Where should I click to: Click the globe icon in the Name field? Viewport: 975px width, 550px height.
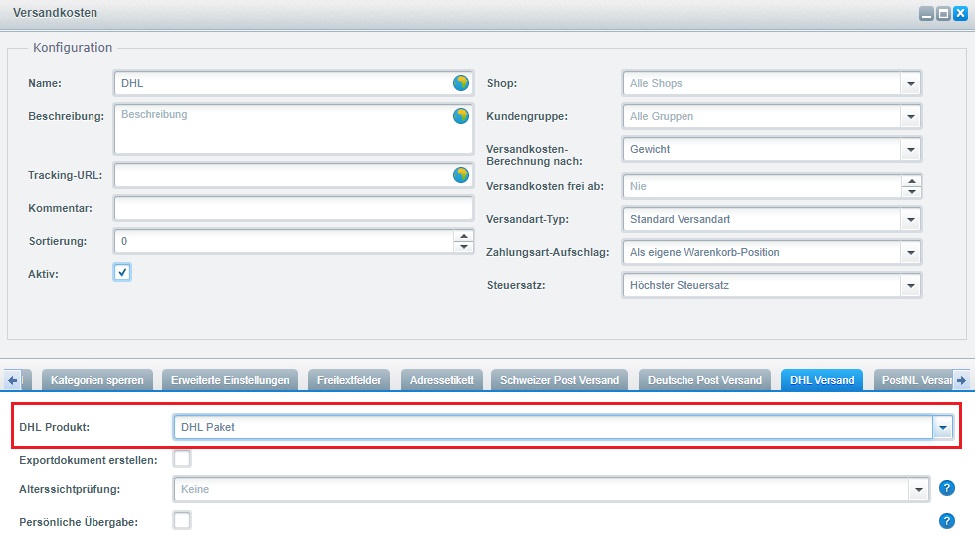pyautogui.click(x=461, y=83)
